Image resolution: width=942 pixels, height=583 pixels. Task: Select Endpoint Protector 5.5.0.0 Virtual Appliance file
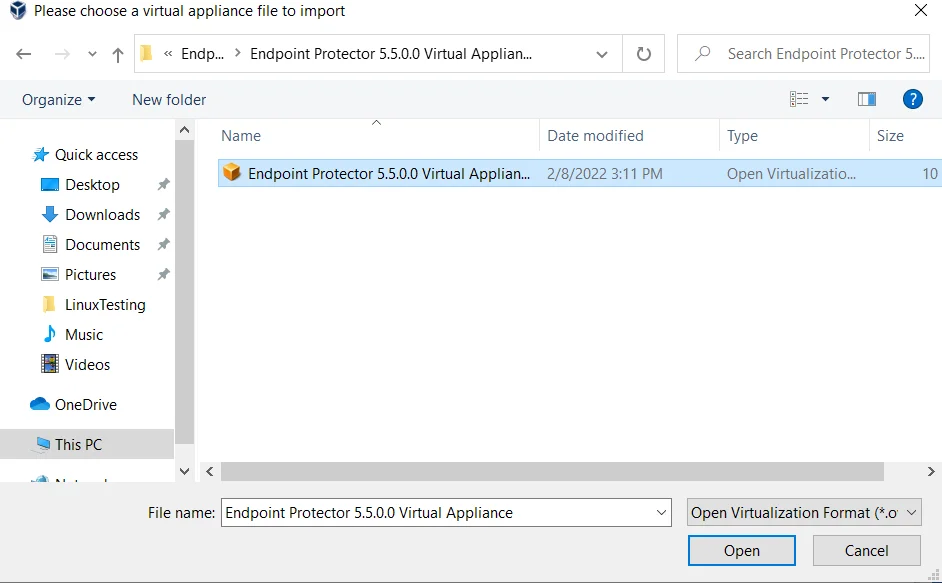[x=580, y=174]
